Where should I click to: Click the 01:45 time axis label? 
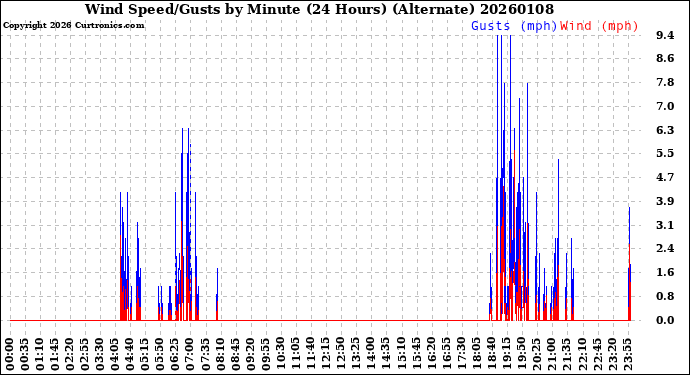55,355
